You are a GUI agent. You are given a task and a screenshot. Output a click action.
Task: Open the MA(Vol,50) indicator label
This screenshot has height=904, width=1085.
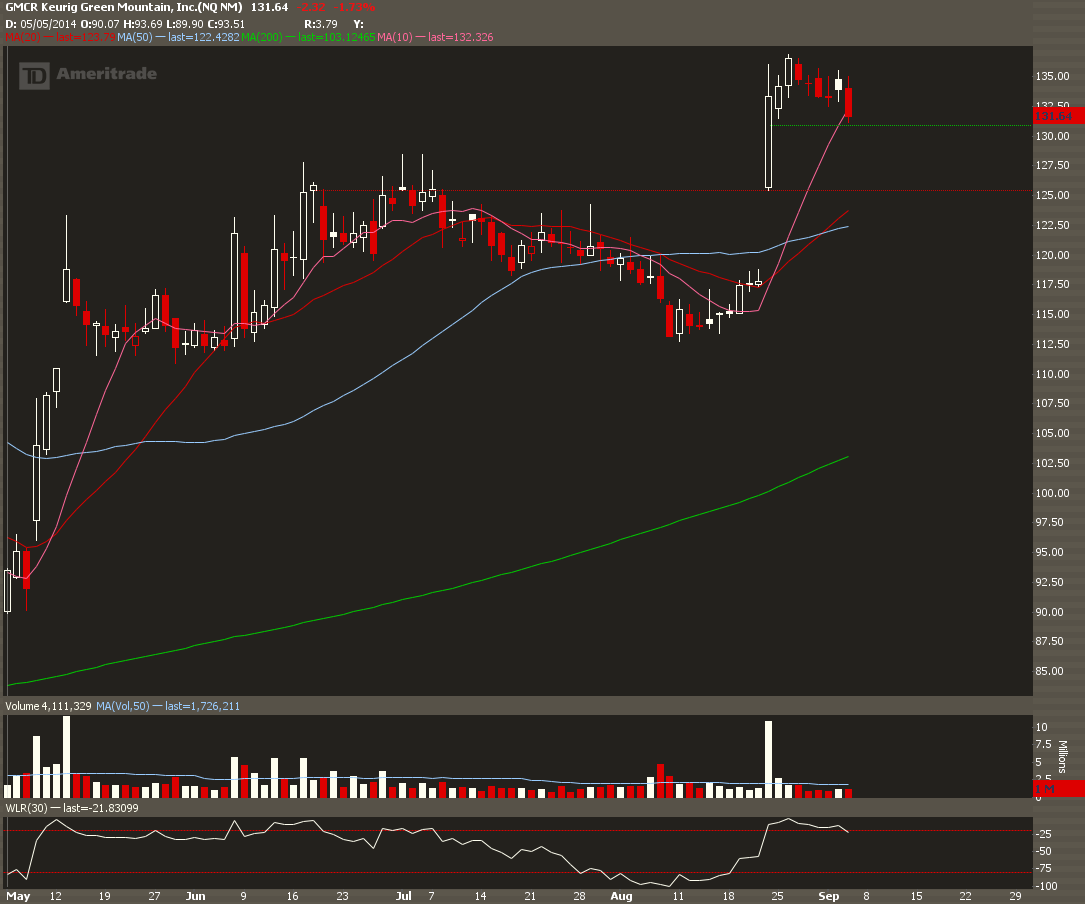click(x=122, y=706)
